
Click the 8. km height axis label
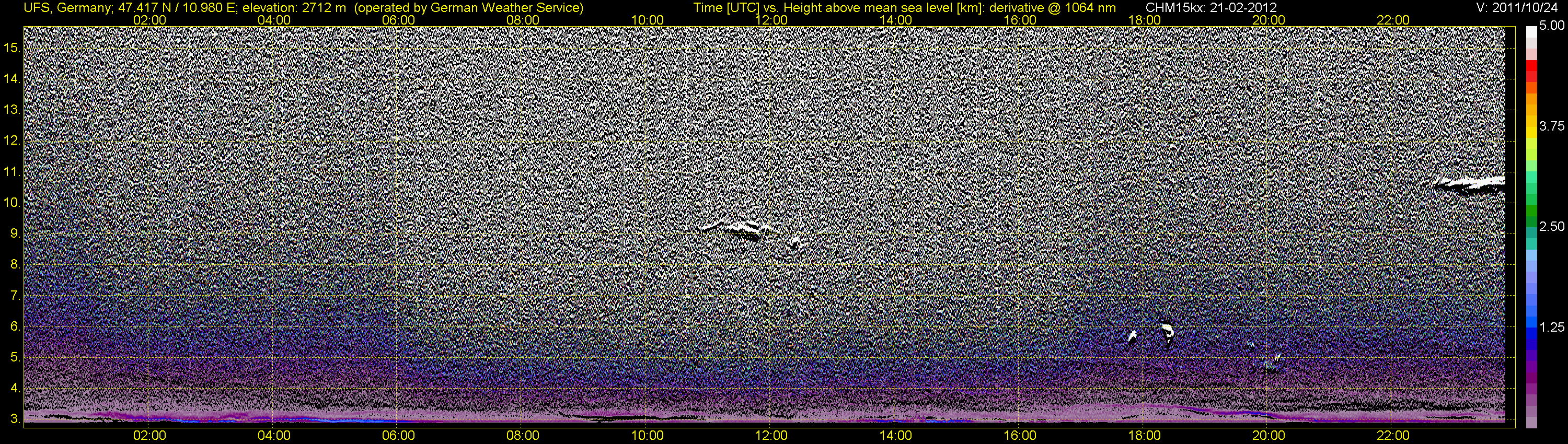point(15,265)
